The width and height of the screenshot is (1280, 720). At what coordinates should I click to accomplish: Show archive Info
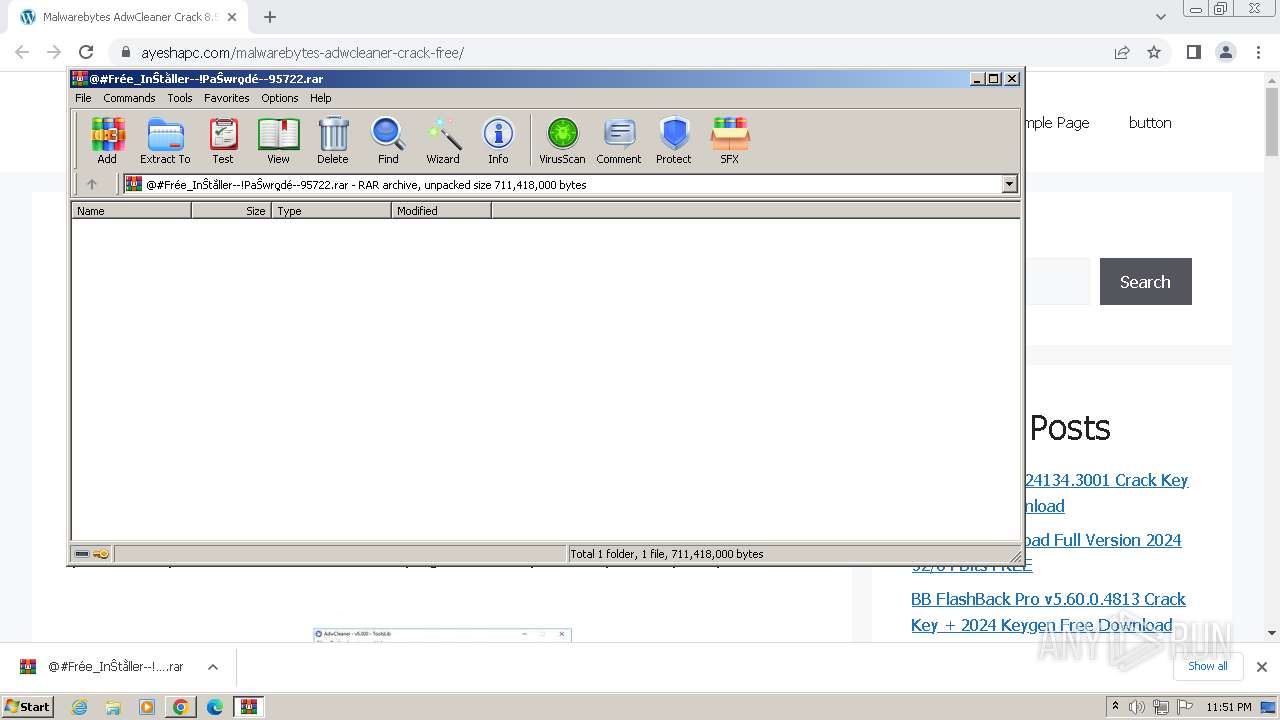[x=498, y=140]
